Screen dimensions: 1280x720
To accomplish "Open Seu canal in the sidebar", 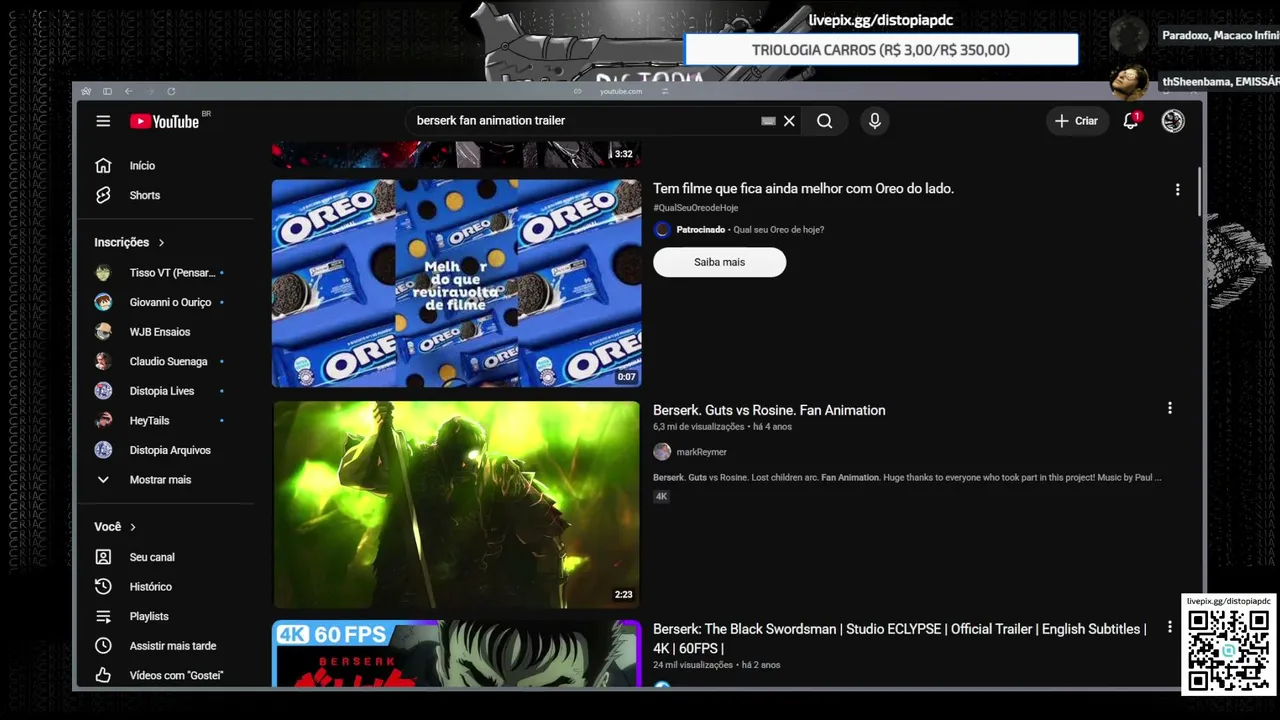I will click(152, 557).
